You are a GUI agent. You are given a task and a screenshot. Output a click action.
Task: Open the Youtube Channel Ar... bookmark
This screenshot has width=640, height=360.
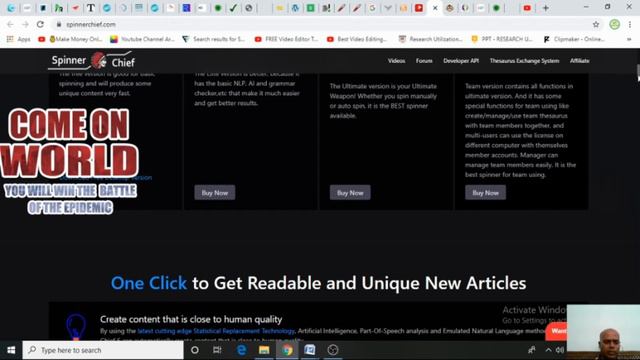[x=142, y=39]
